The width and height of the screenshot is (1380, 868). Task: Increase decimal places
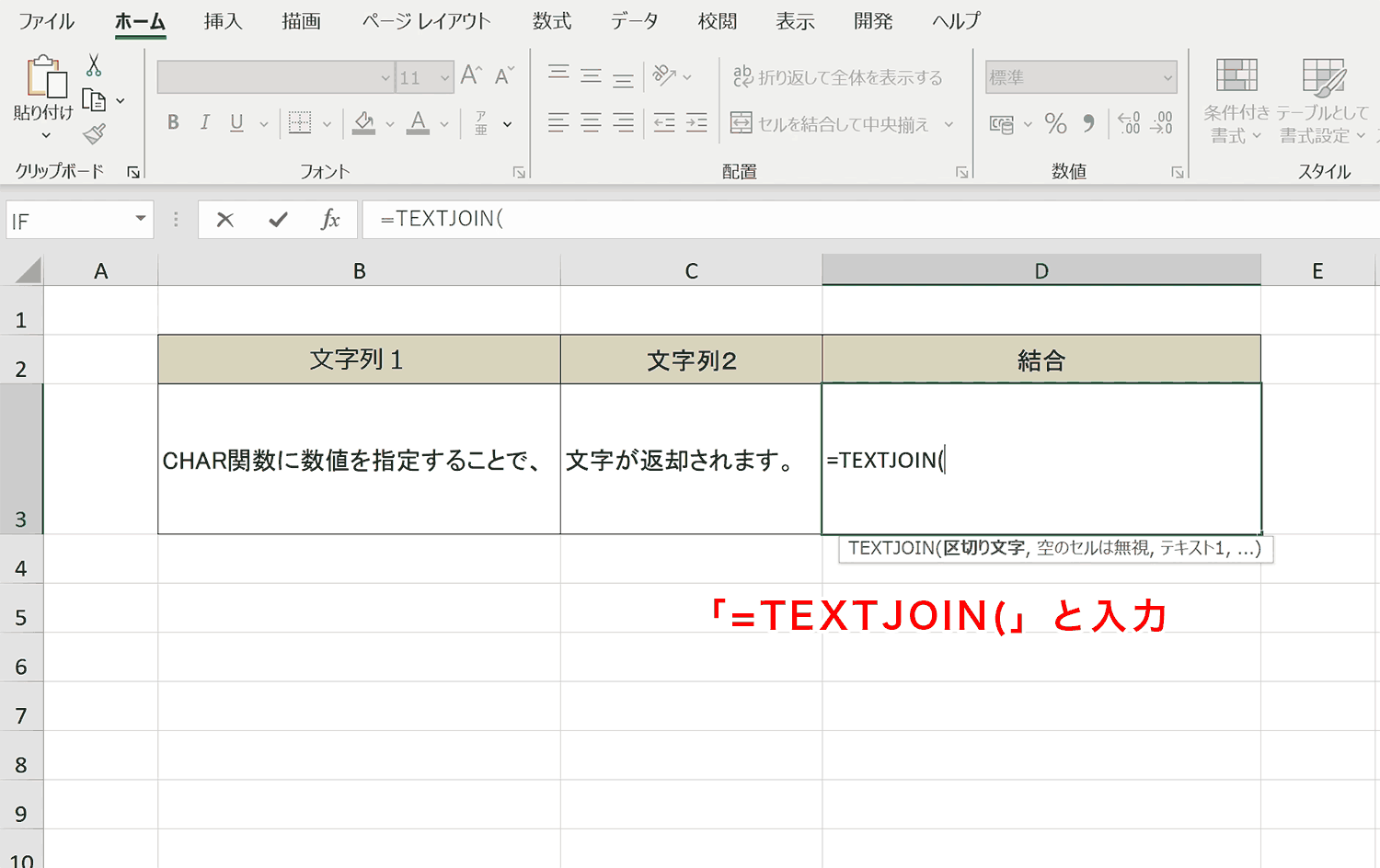1129,123
